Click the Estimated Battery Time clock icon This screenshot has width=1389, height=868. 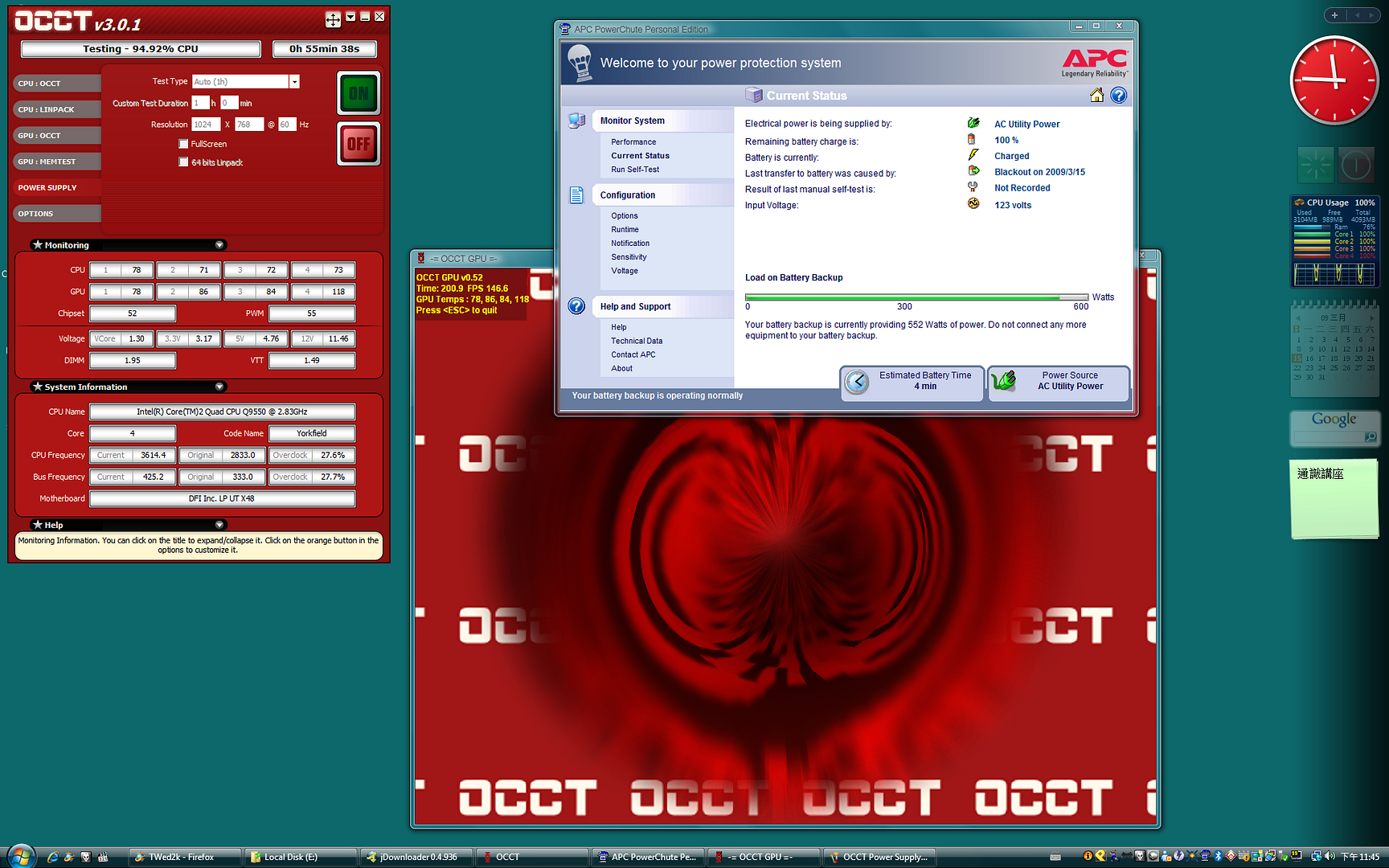857,382
